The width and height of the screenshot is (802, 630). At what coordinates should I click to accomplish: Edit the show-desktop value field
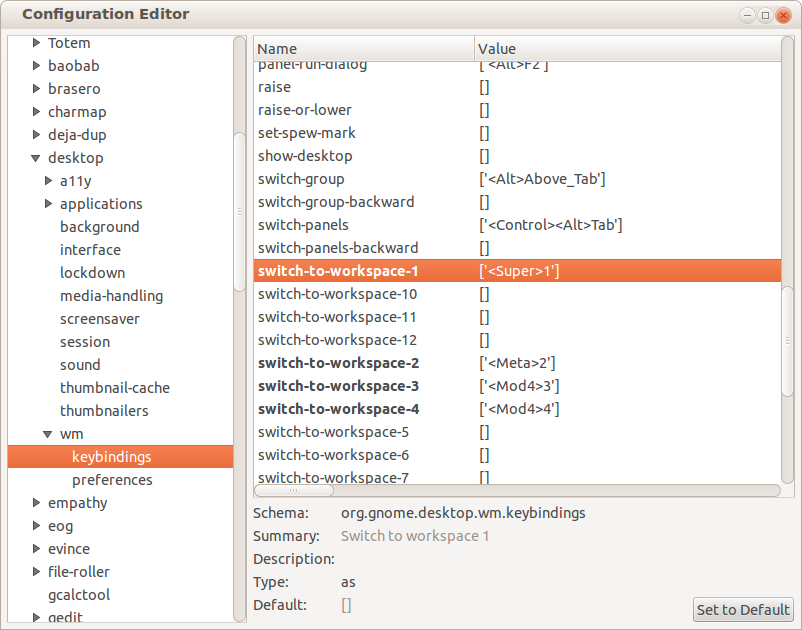pos(484,156)
